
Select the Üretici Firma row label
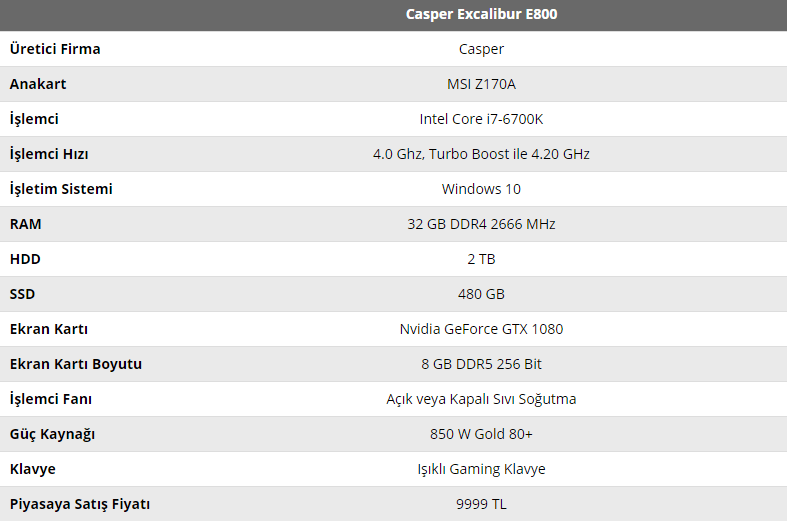point(55,49)
